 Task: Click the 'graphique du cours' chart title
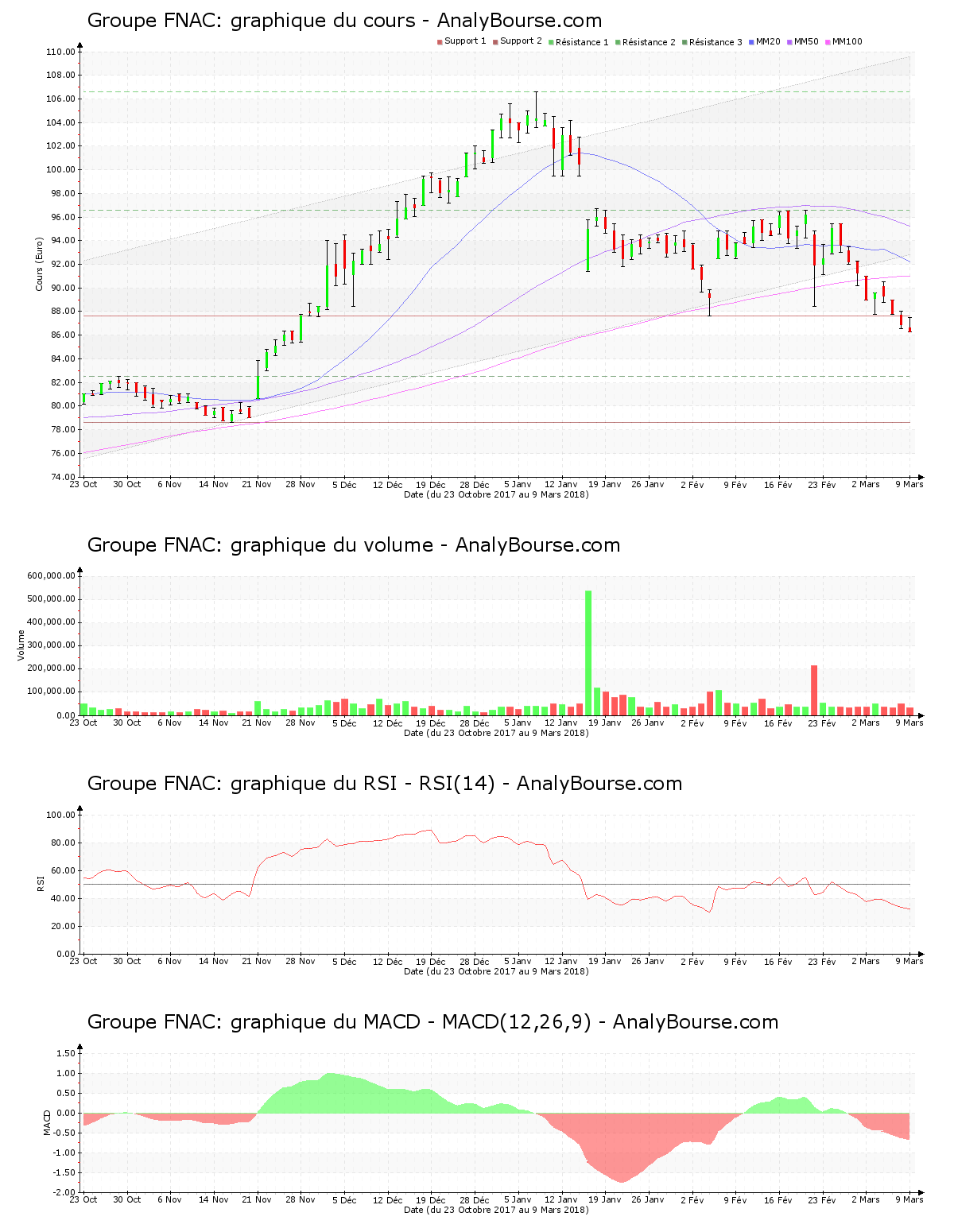tap(344, 21)
